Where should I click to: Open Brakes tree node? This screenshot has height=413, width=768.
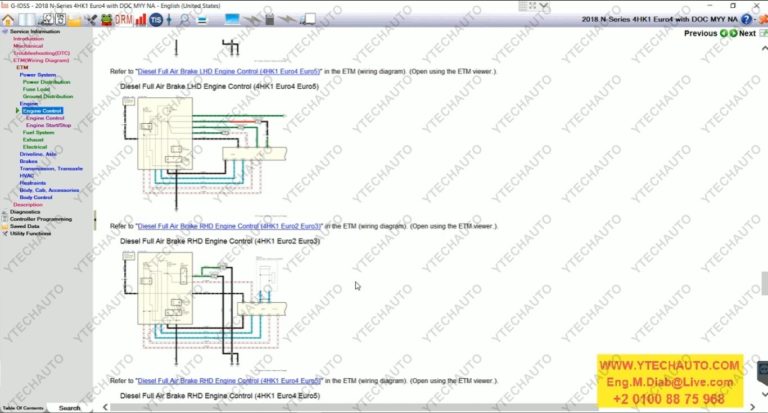point(28,161)
